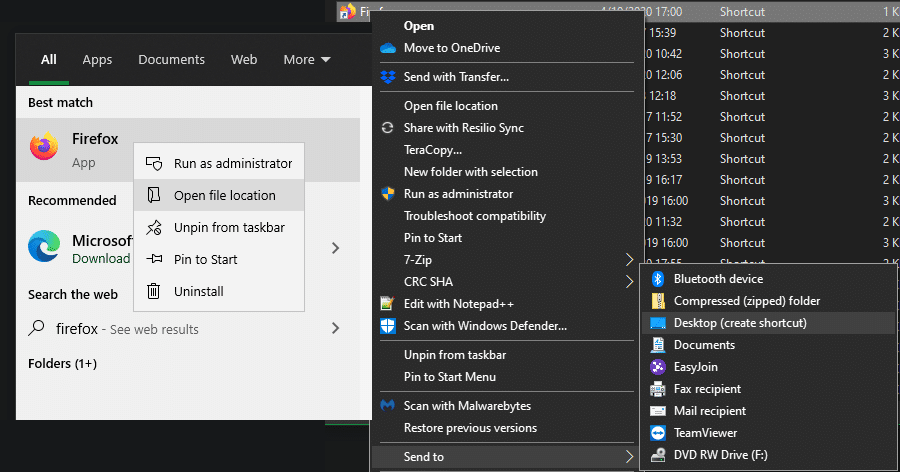Expand the 7-Zip submenu arrow
This screenshot has height=472, width=900.
pyautogui.click(x=629, y=260)
